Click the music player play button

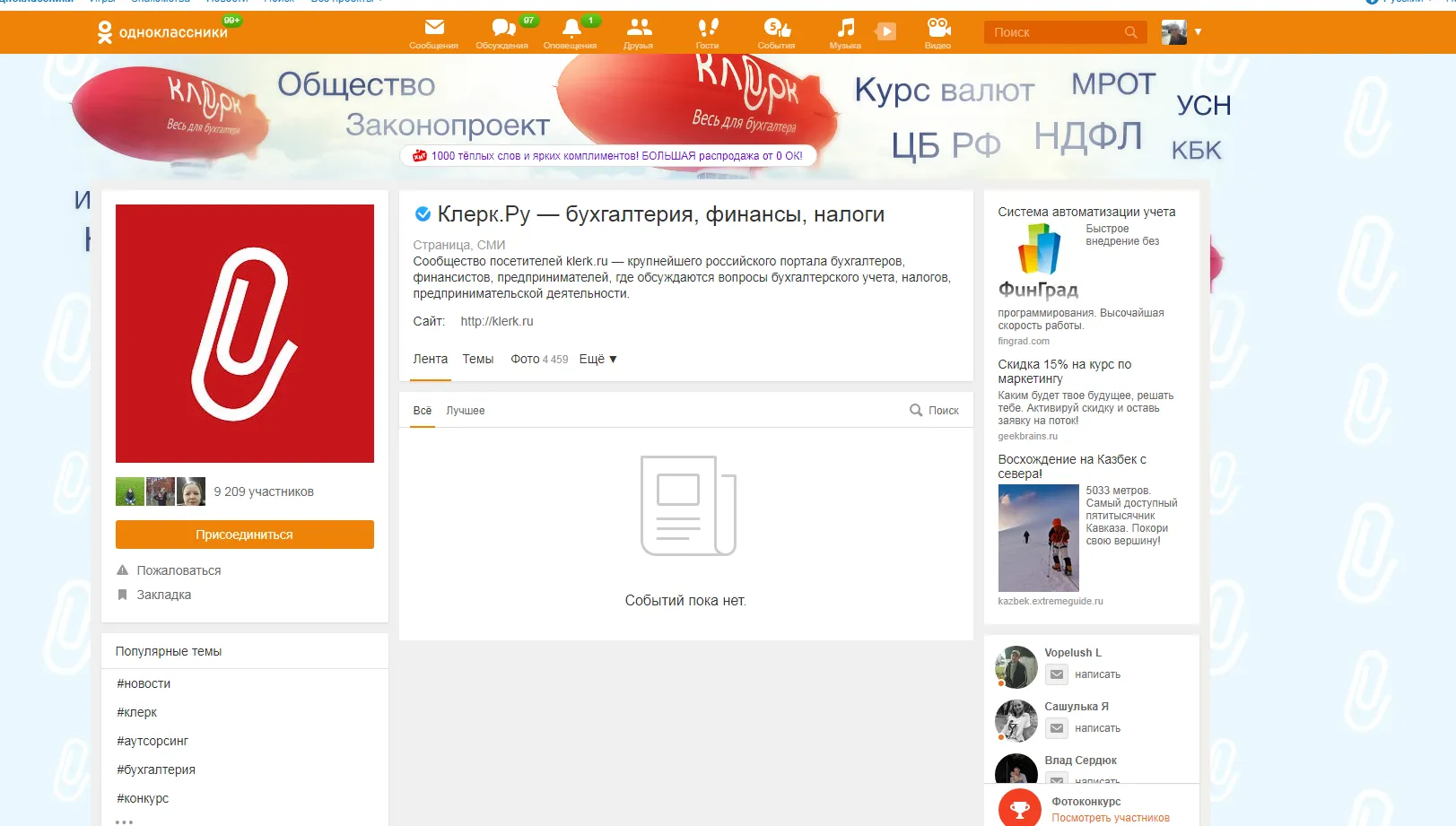tap(885, 32)
